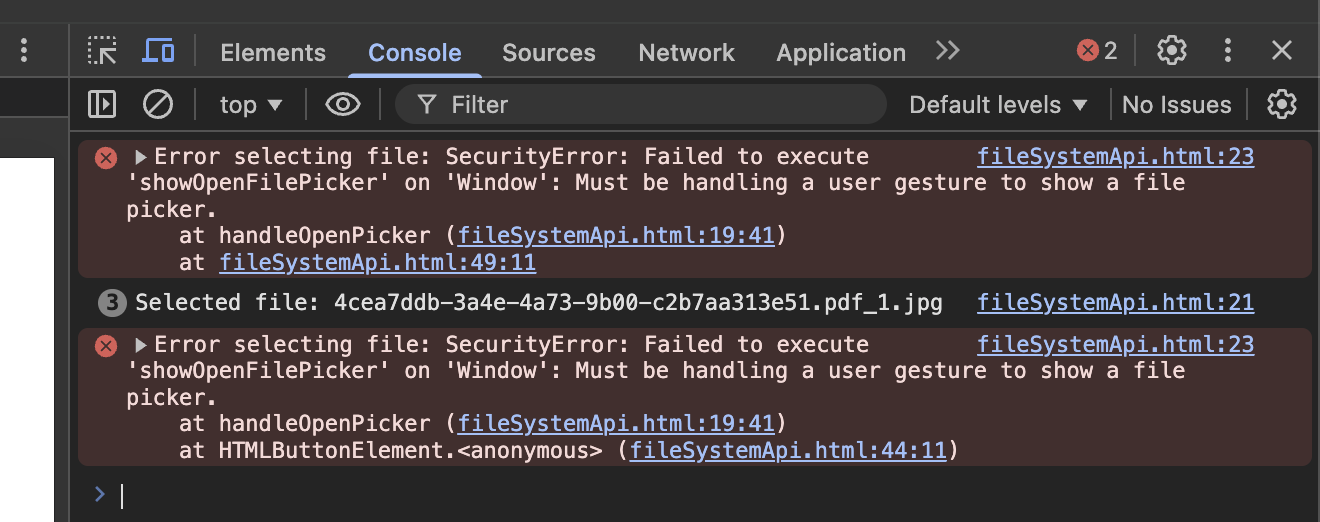
Task: Open the Default levels dropdown
Action: click(x=997, y=104)
